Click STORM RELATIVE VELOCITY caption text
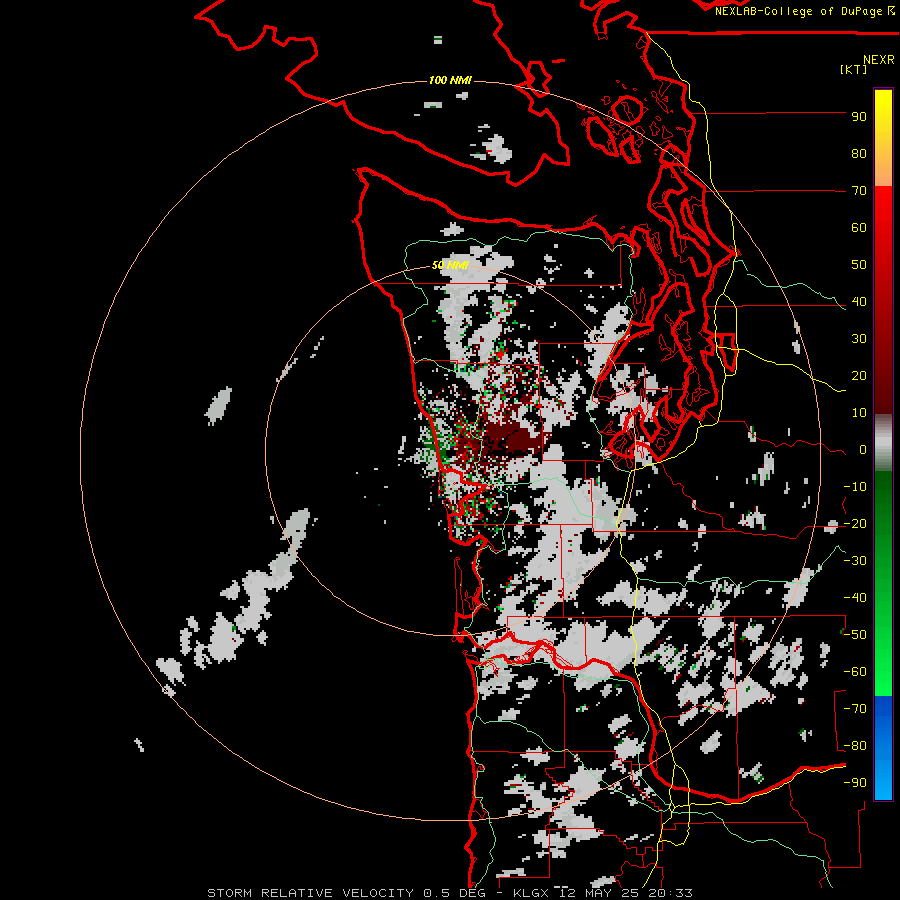 tap(310, 893)
